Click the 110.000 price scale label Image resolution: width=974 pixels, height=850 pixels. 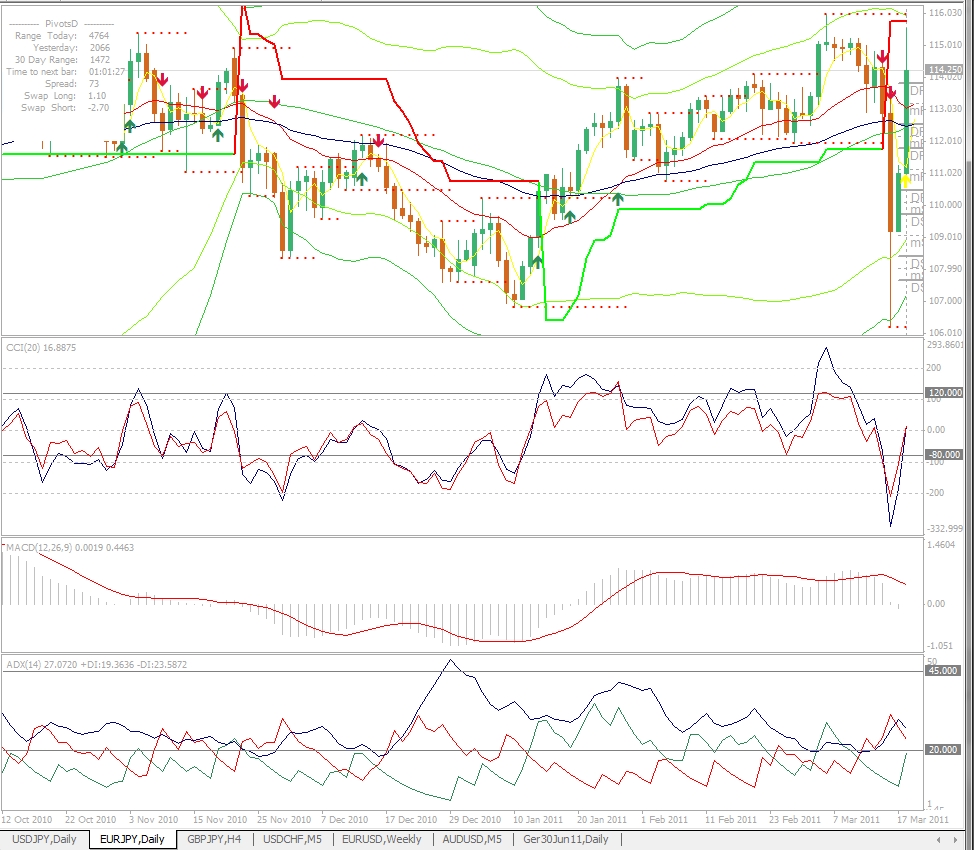click(x=945, y=204)
